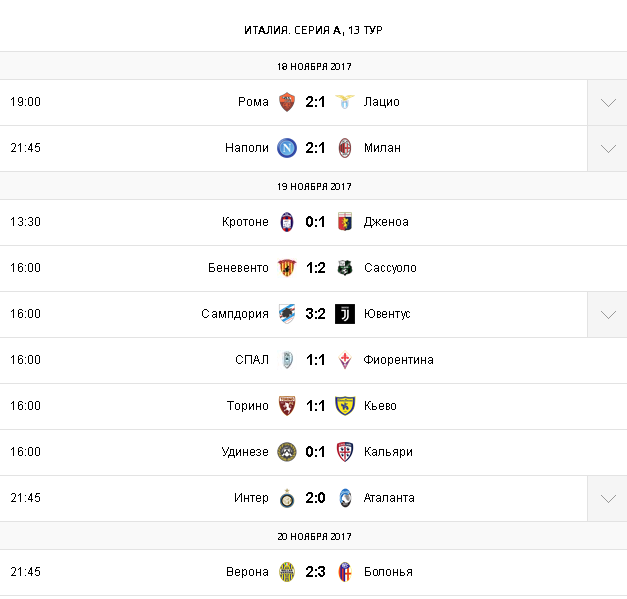Click the Lazio club crest icon
The width and height of the screenshot is (627, 599).
click(345, 102)
